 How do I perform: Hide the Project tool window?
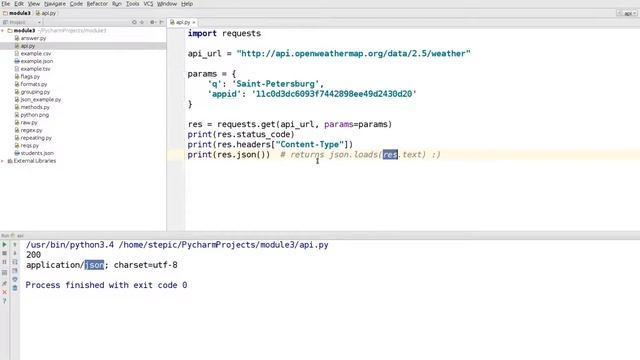(x=162, y=22)
